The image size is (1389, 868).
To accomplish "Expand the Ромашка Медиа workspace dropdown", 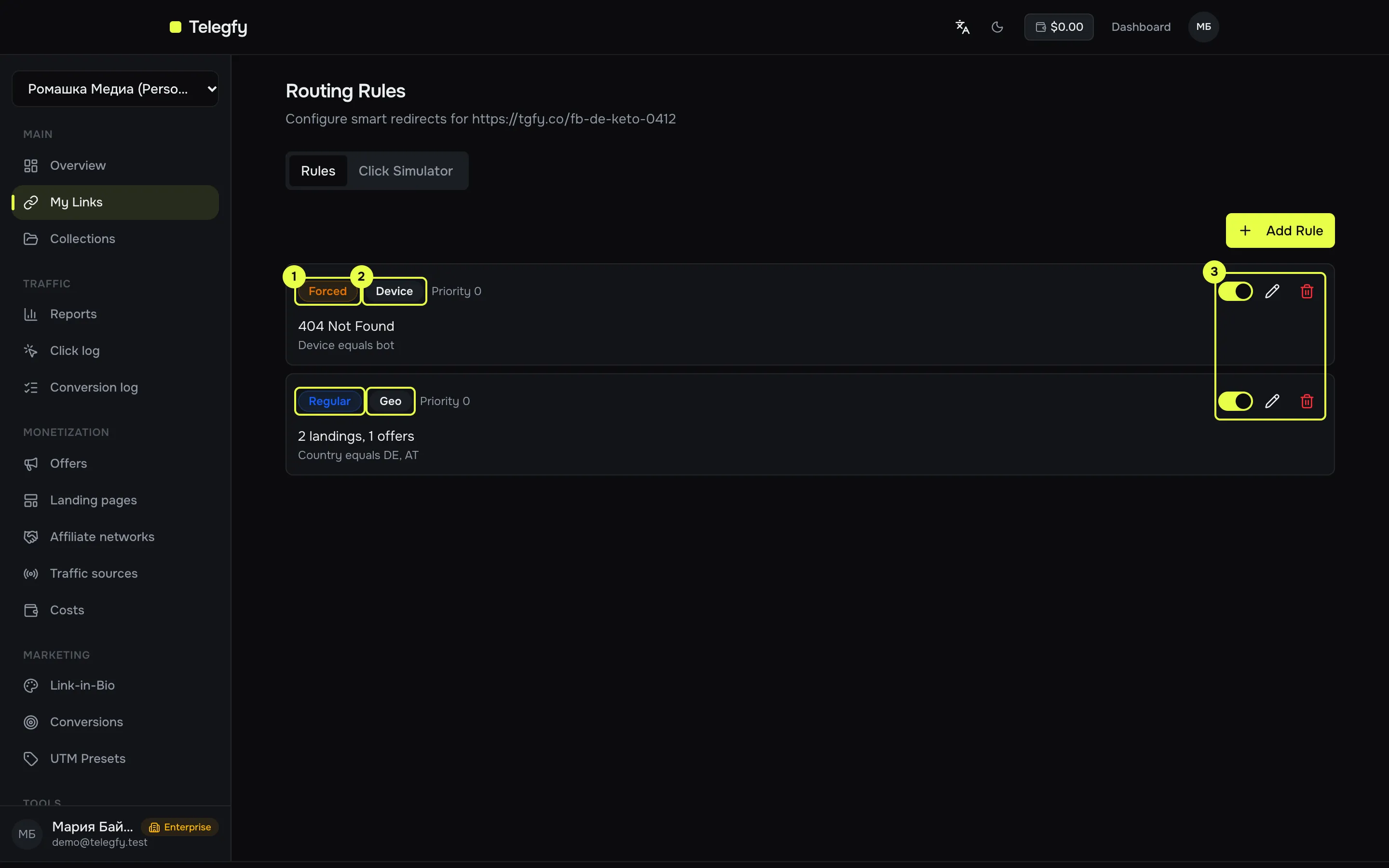I will click(115, 89).
